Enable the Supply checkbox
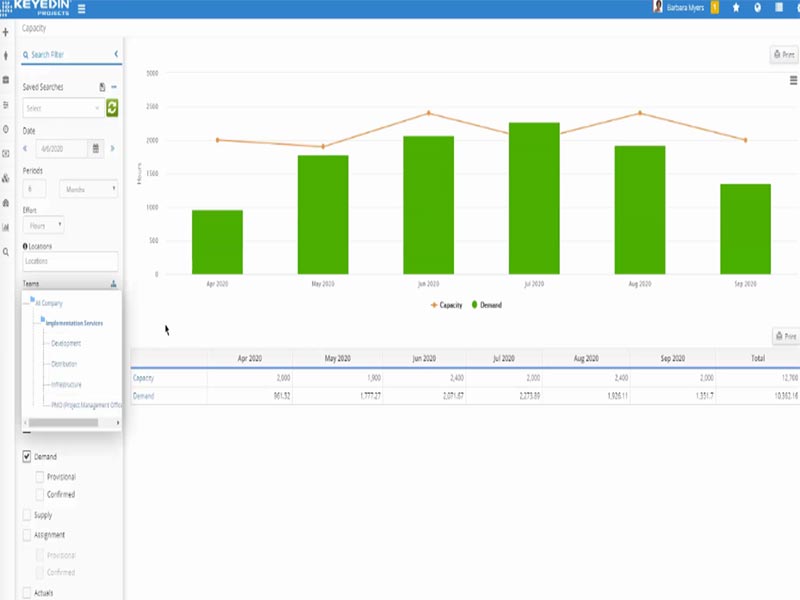Image resolution: width=800 pixels, height=600 pixels. [27, 515]
